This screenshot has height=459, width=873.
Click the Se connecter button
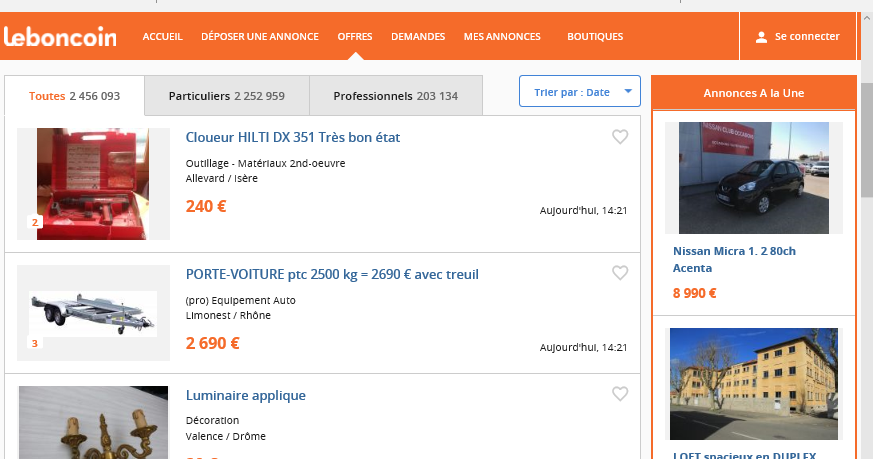click(797, 37)
